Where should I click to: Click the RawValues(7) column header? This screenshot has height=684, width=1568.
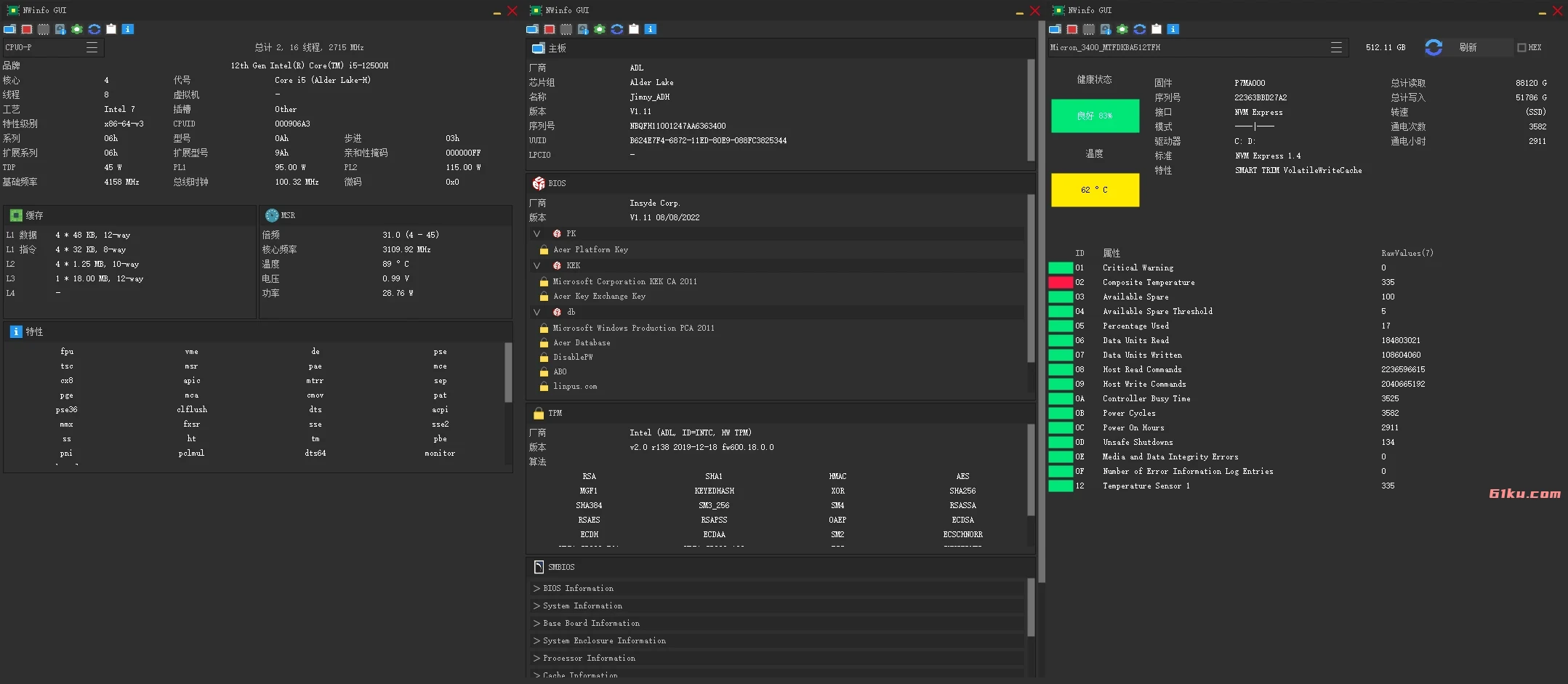(1407, 253)
